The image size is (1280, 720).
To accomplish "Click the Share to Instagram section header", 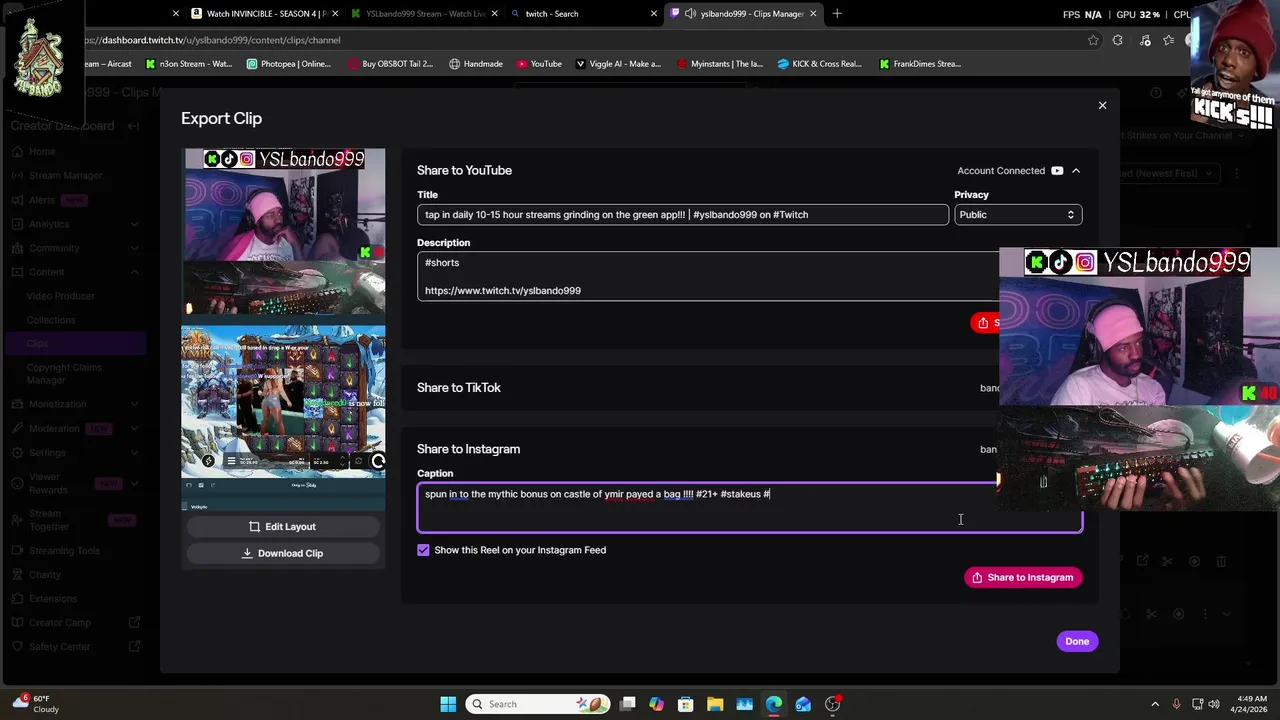I will (468, 449).
